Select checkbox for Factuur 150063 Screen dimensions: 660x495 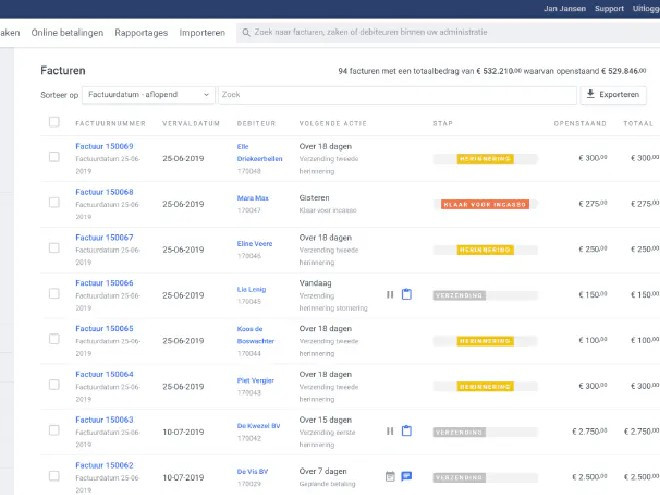coord(54,430)
